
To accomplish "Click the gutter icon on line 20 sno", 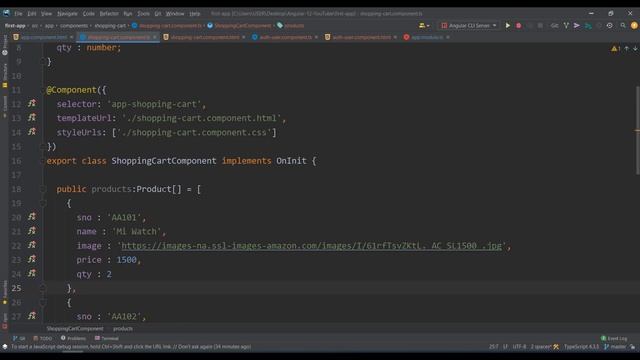I will click(x=32, y=216).
